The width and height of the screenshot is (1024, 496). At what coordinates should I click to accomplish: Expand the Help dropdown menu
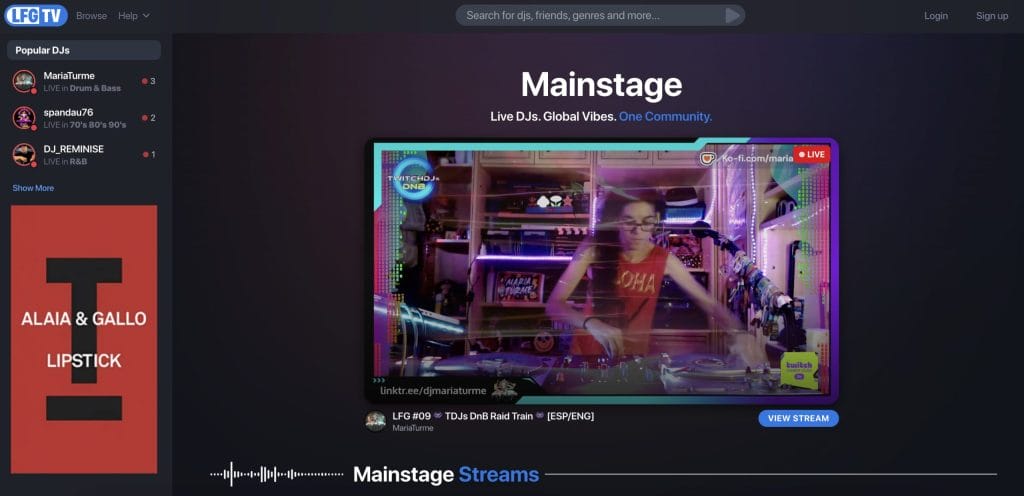[134, 16]
